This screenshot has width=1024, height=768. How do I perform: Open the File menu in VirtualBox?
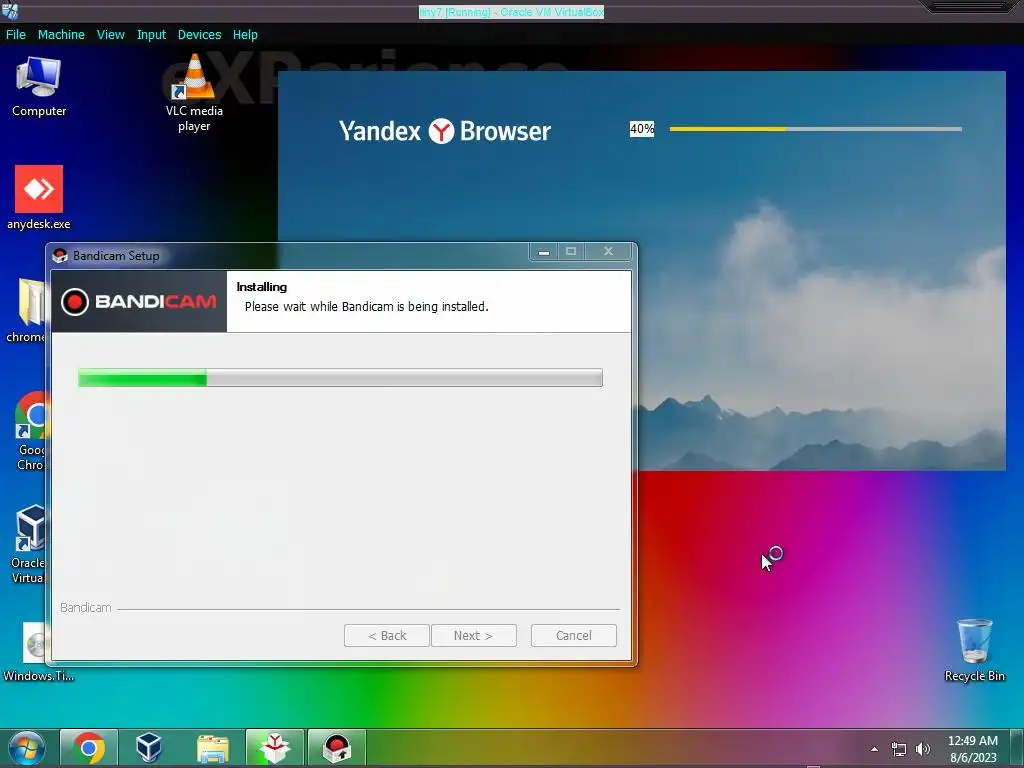(x=16, y=35)
